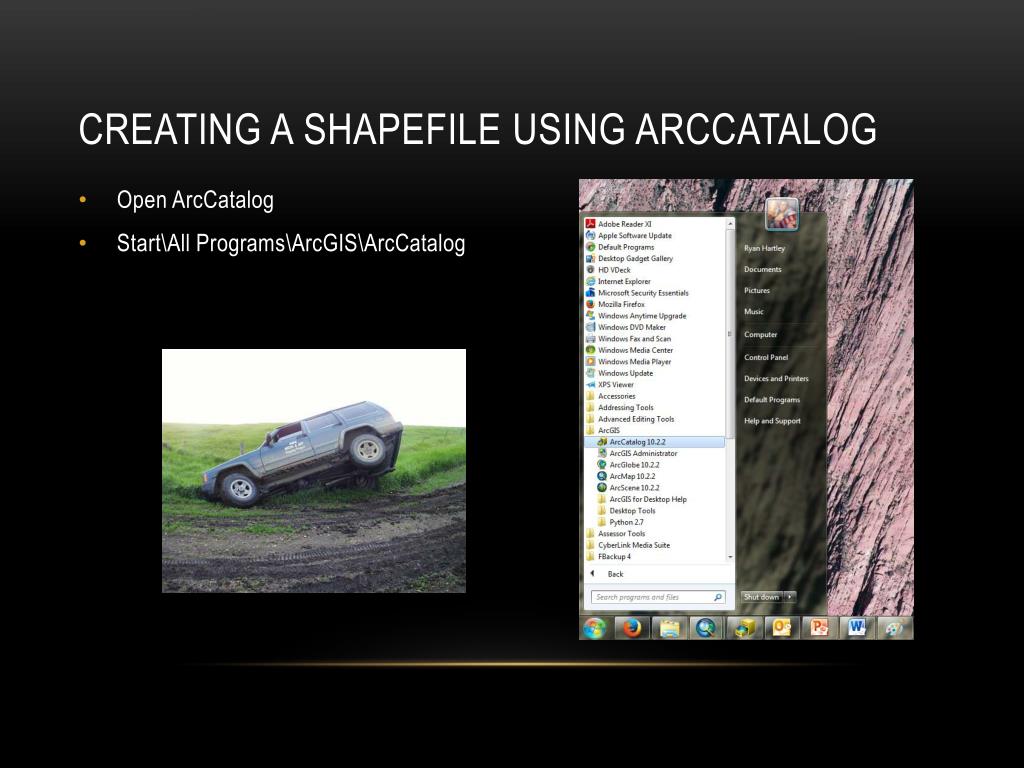
Task: Launch Apple Software Update
Action: point(629,236)
